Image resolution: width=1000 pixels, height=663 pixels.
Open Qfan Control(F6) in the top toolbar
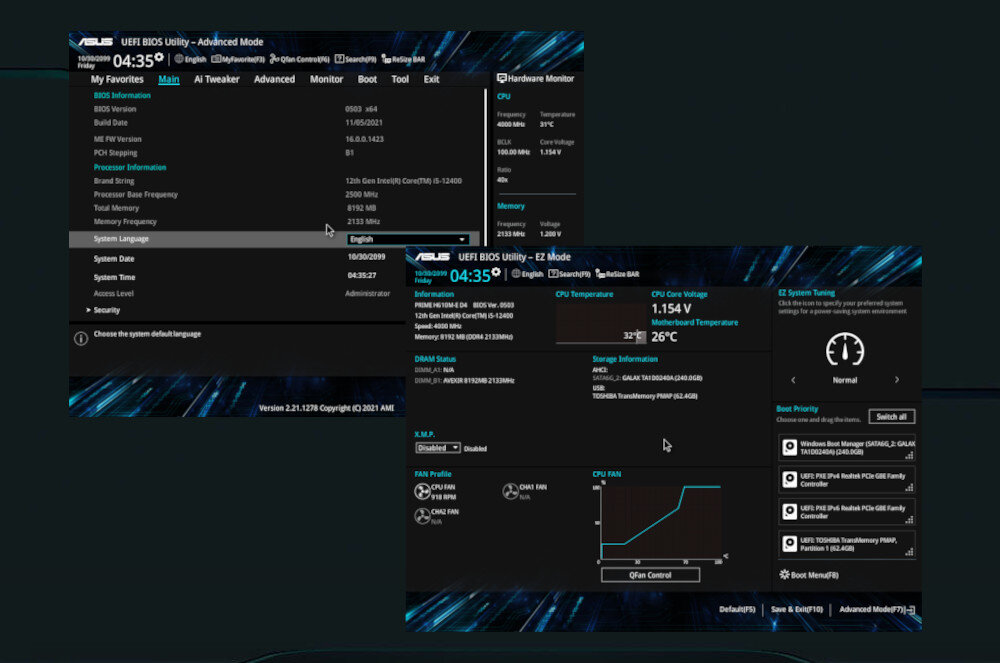(x=299, y=59)
